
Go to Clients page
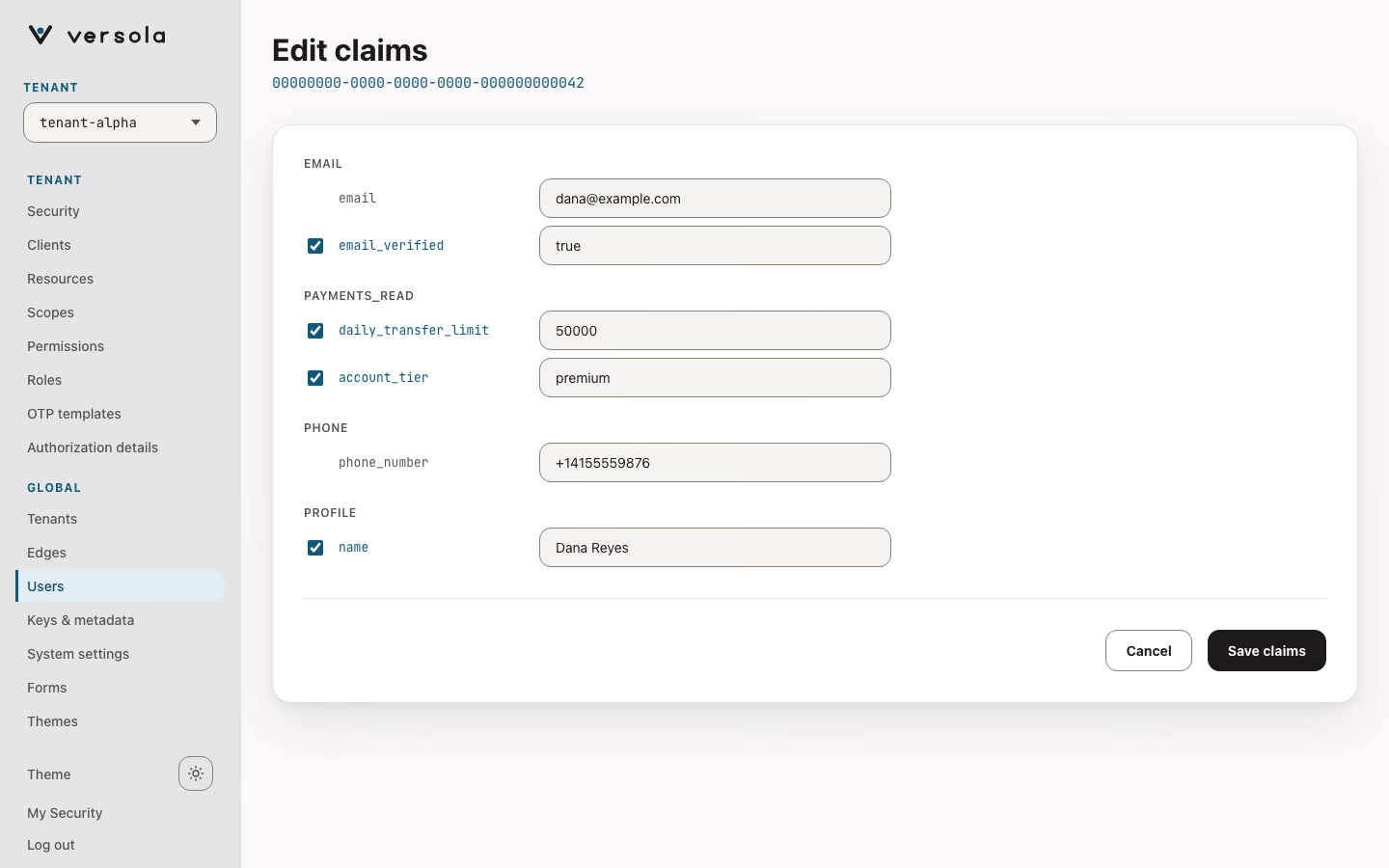pos(120,245)
